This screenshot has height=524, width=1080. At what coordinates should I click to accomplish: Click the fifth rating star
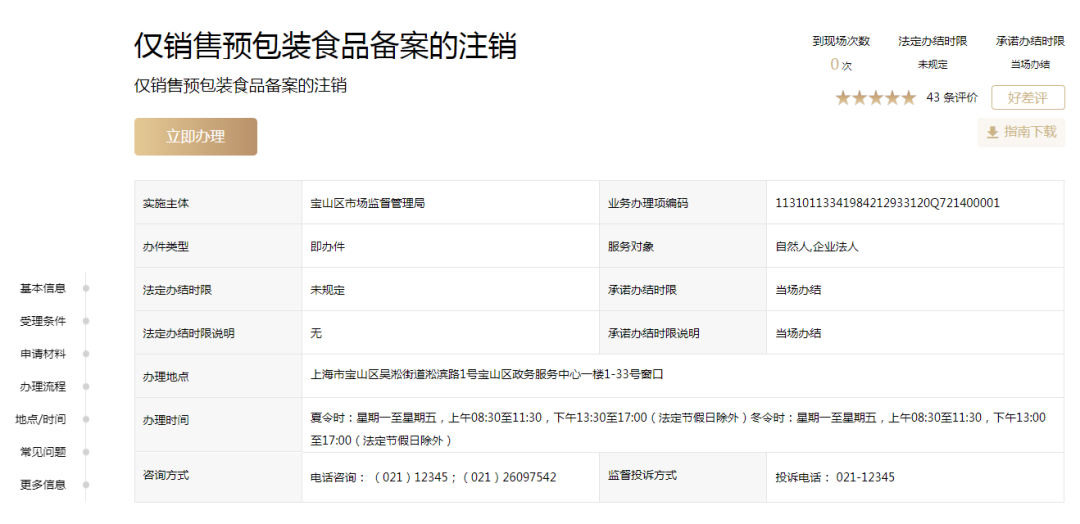coord(908,98)
